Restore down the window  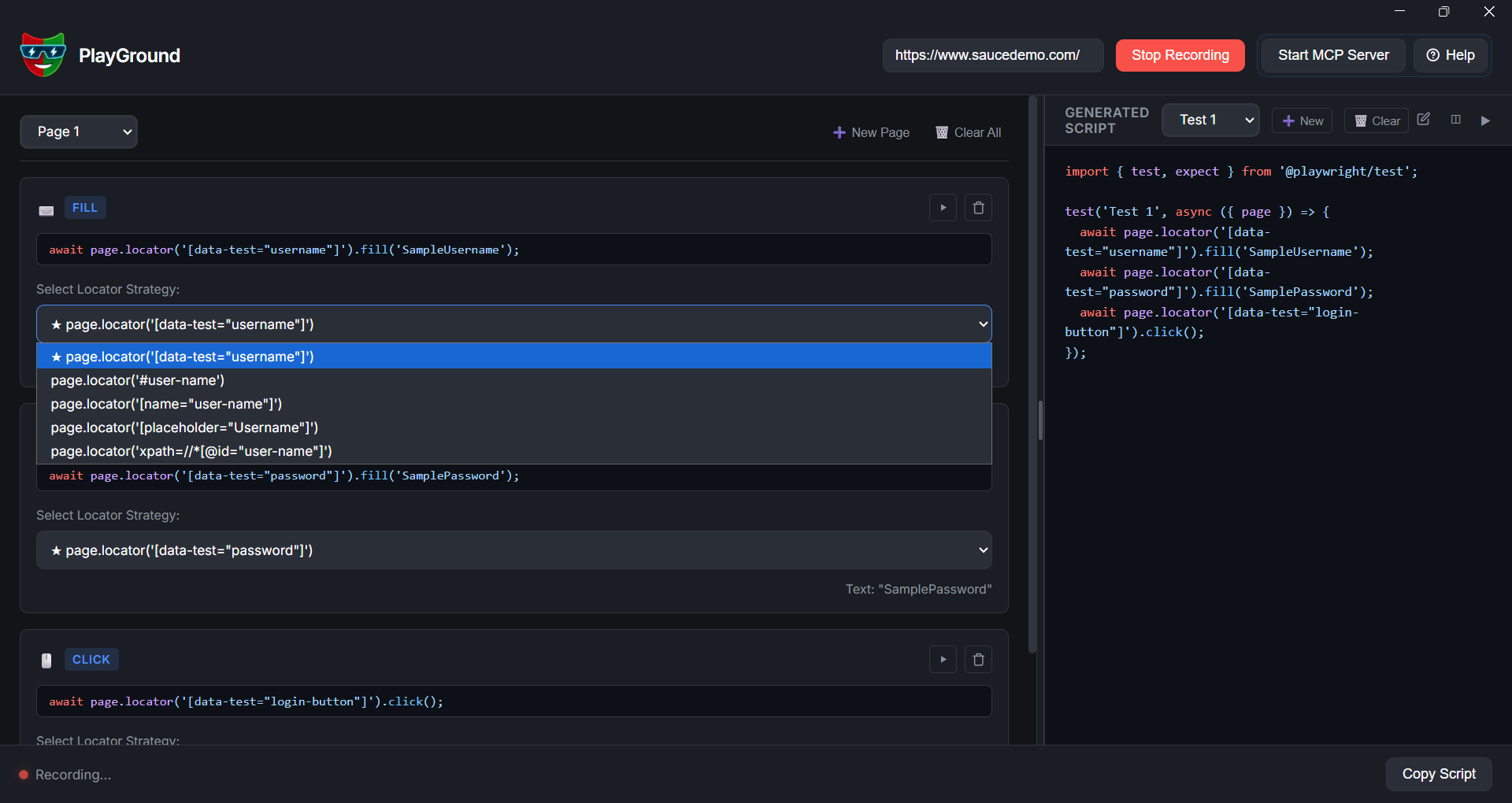(x=1443, y=11)
